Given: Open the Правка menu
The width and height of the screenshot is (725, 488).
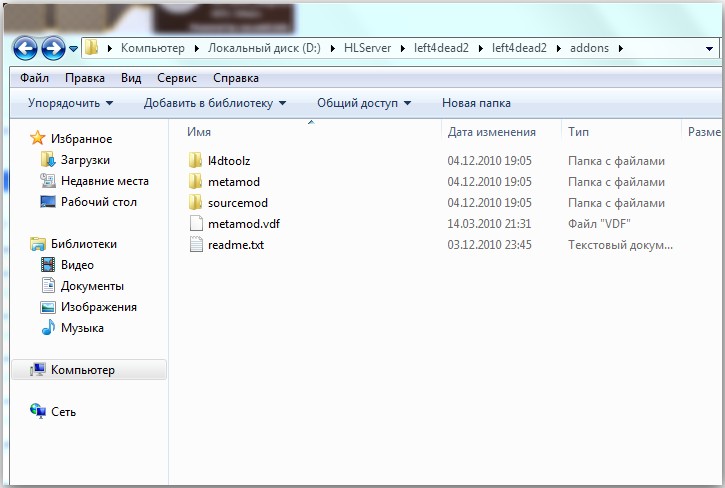Looking at the screenshot, I should (x=85, y=78).
